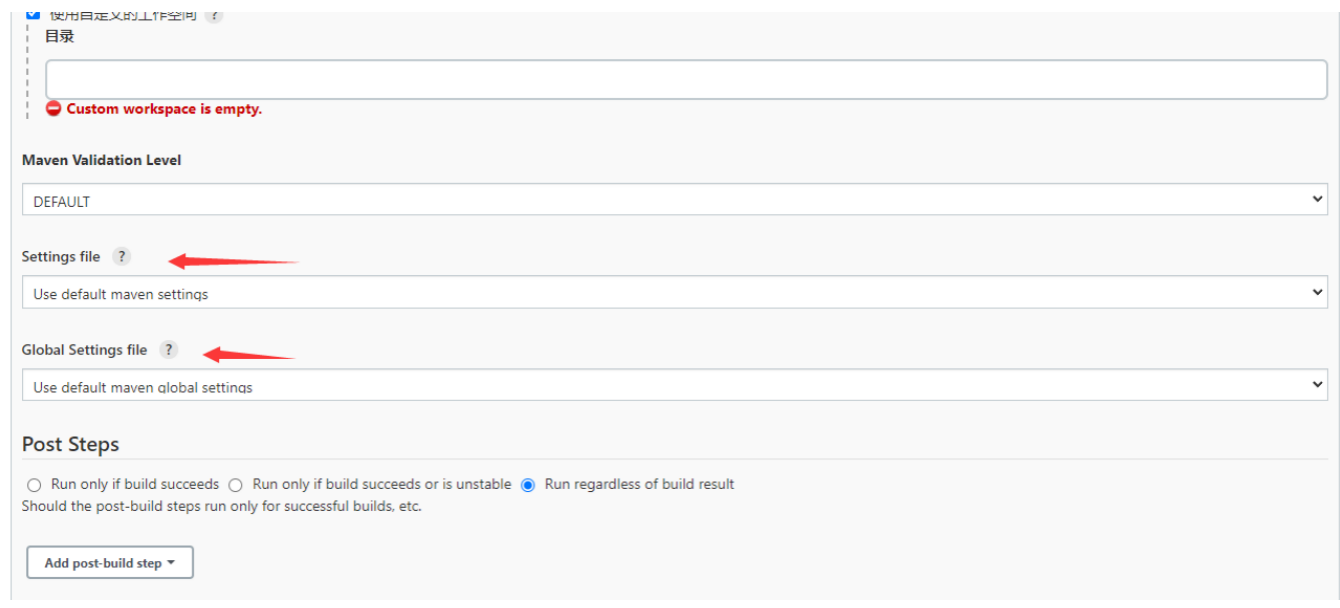
Task: Click the Add post-build step button
Action: tap(110, 563)
